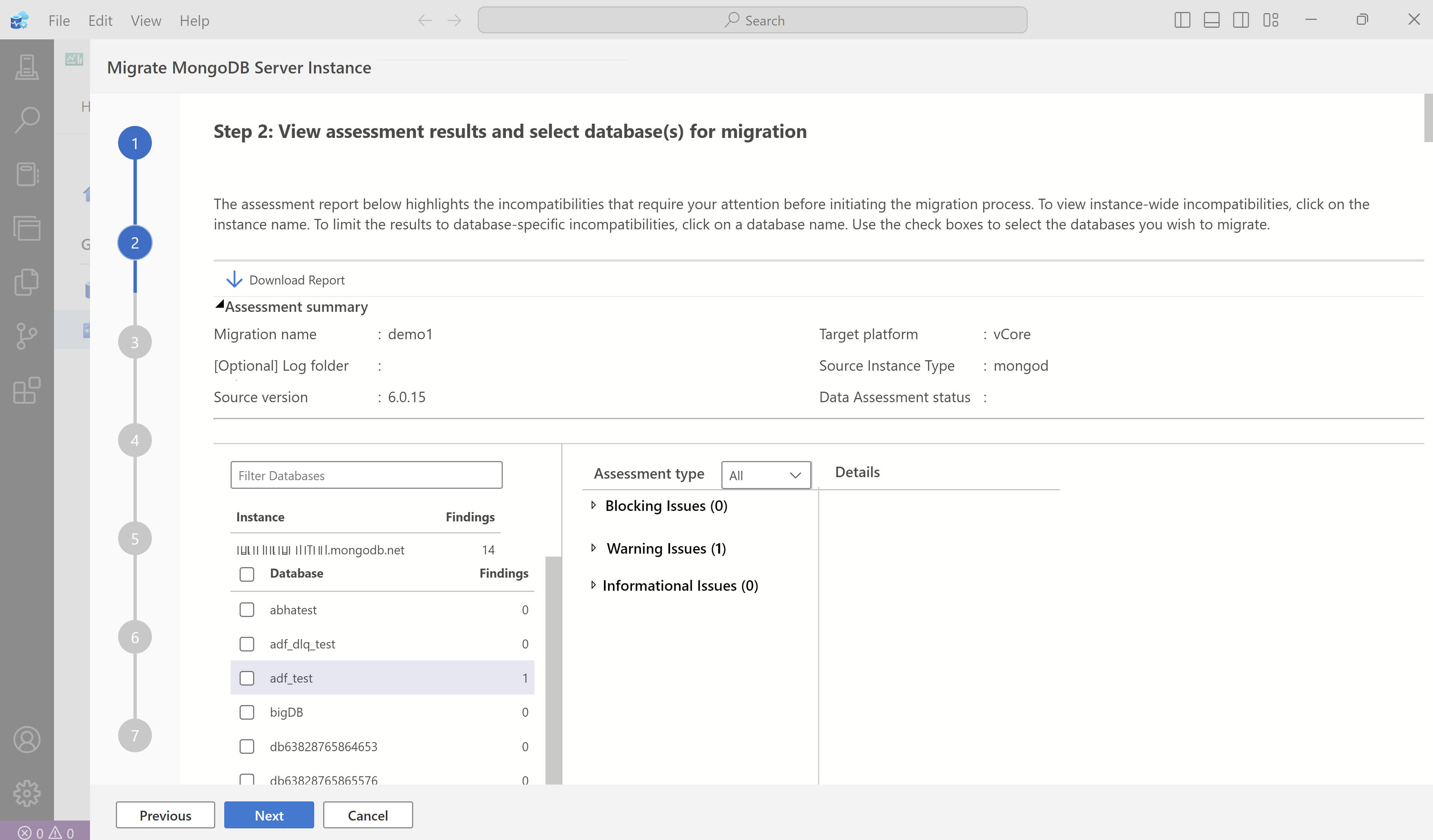Enable checkbox for adf_test database
The image size is (1433, 840).
click(247, 677)
